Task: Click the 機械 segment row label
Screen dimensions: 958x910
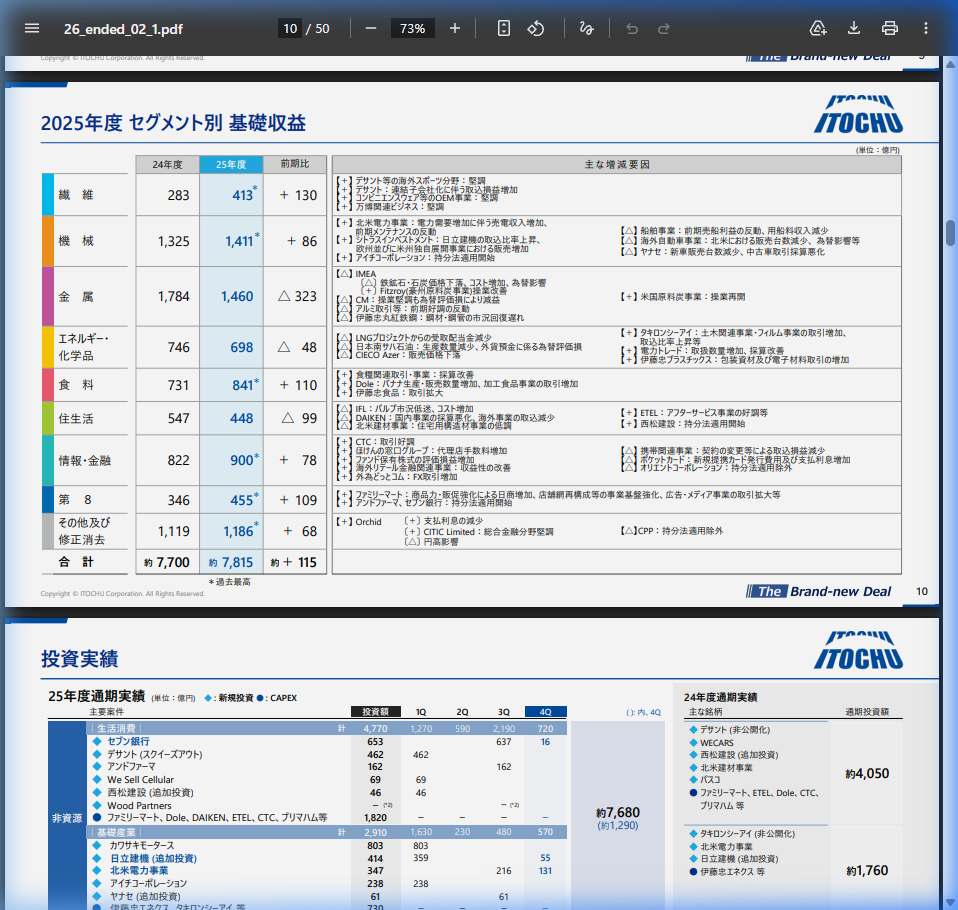Action: coord(76,241)
